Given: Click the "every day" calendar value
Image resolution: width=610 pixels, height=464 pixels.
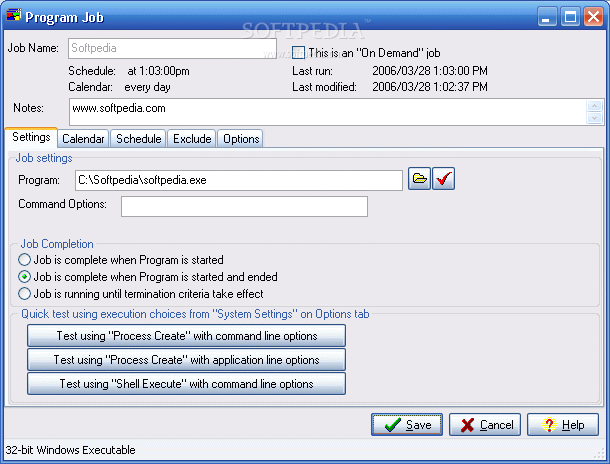Looking at the screenshot, I should coord(147,87).
